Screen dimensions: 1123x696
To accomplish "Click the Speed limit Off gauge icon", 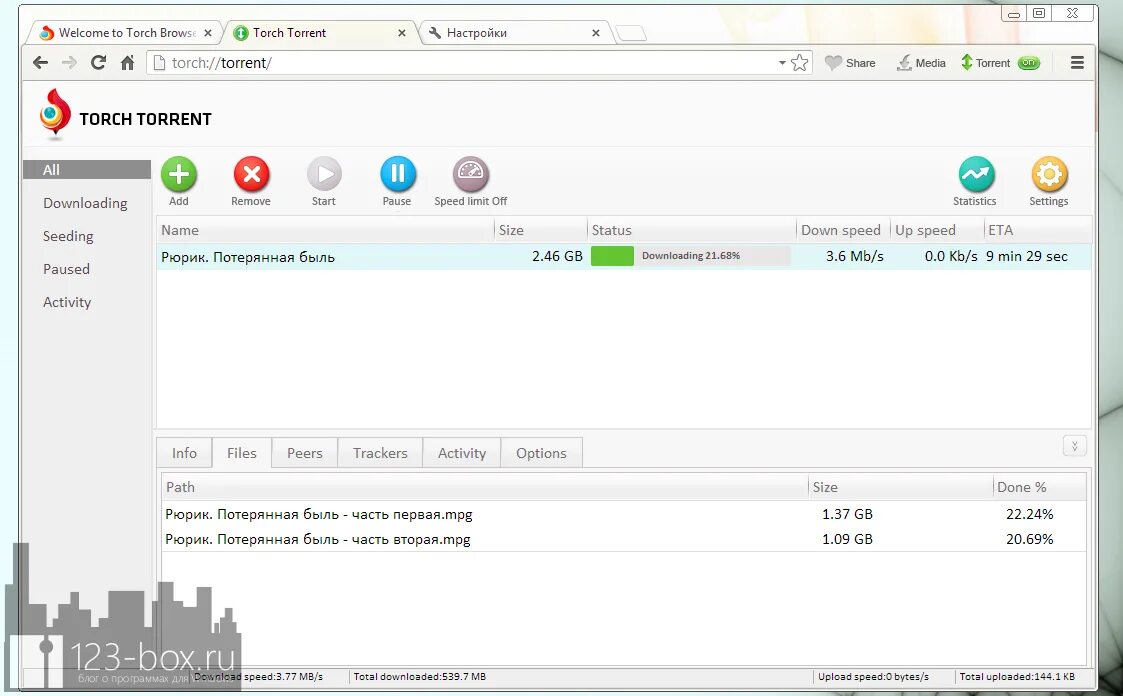I will coord(471,174).
